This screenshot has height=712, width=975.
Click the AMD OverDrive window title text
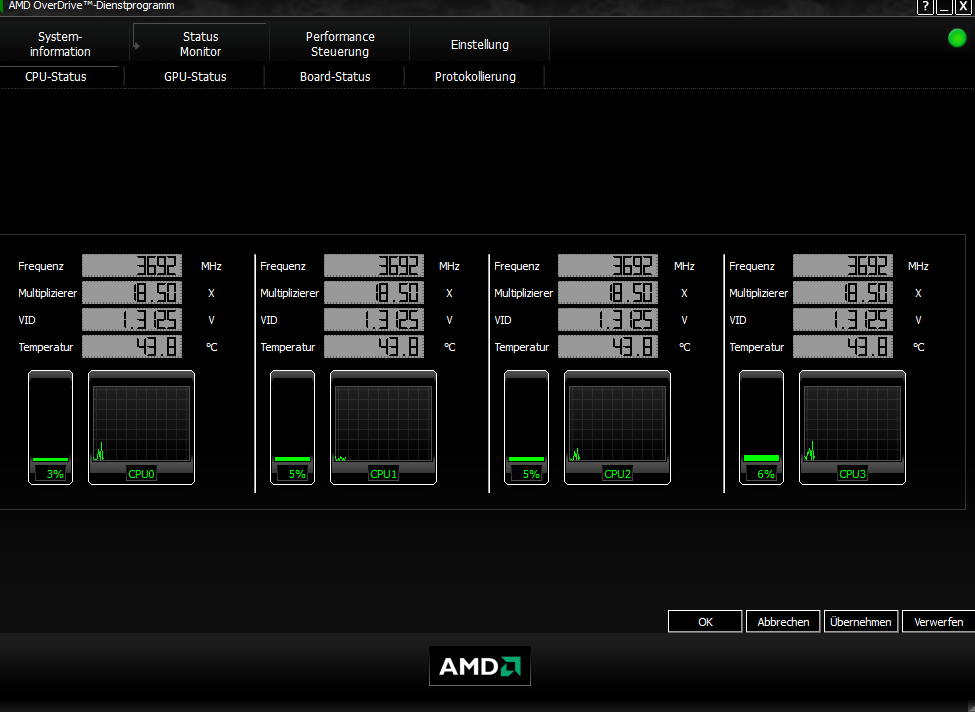tap(91, 6)
